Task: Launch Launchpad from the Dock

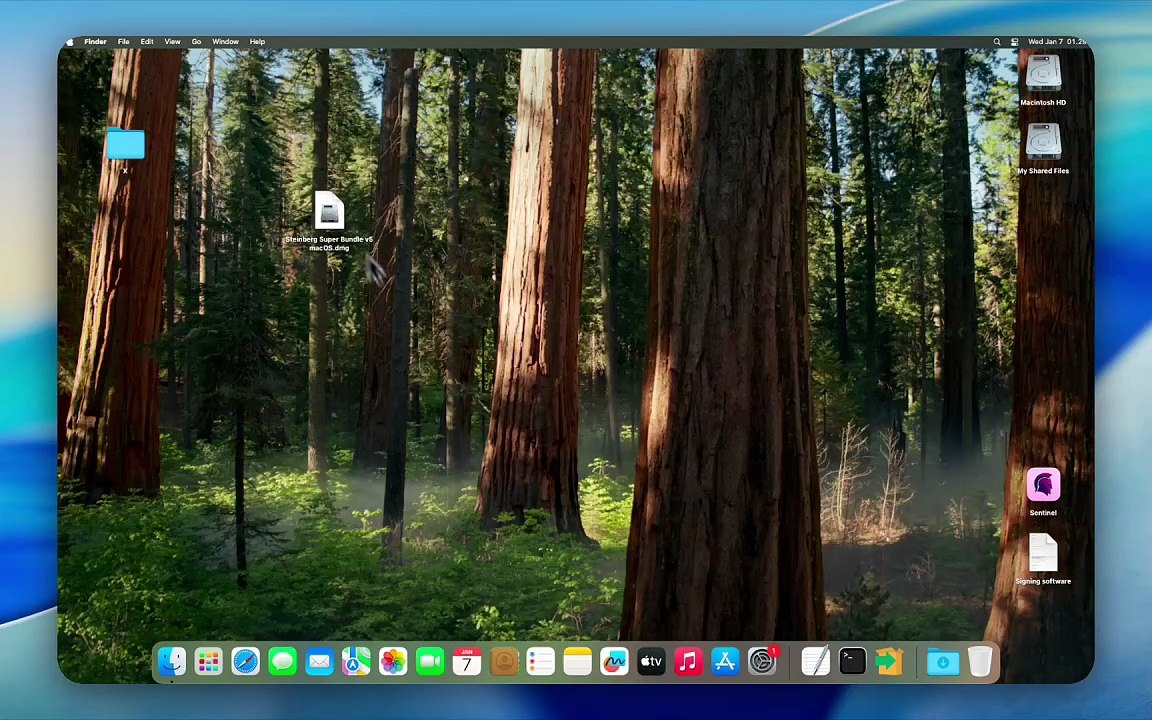Action: (209, 661)
